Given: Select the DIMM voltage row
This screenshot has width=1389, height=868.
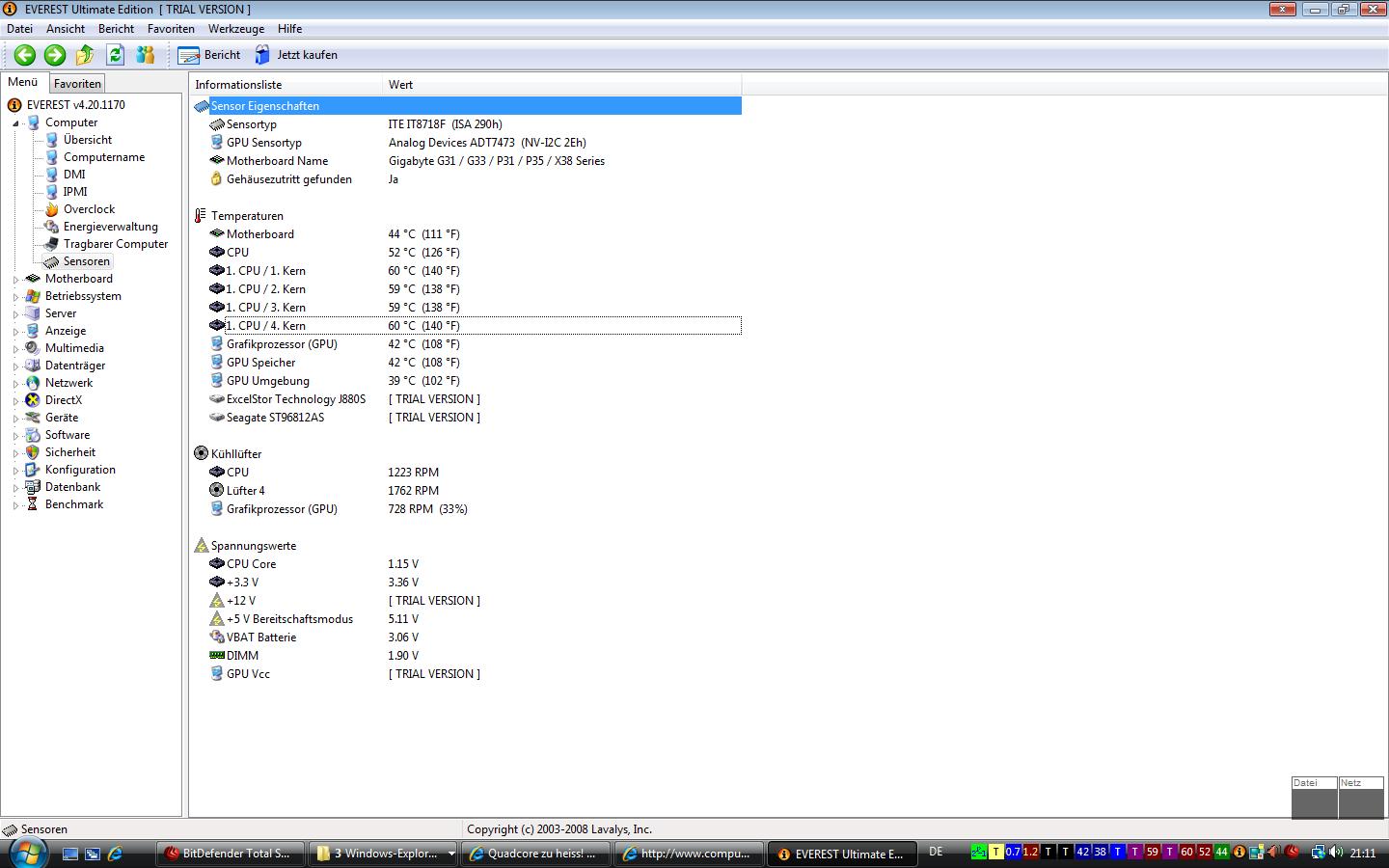Looking at the screenshot, I should point(475,656).
